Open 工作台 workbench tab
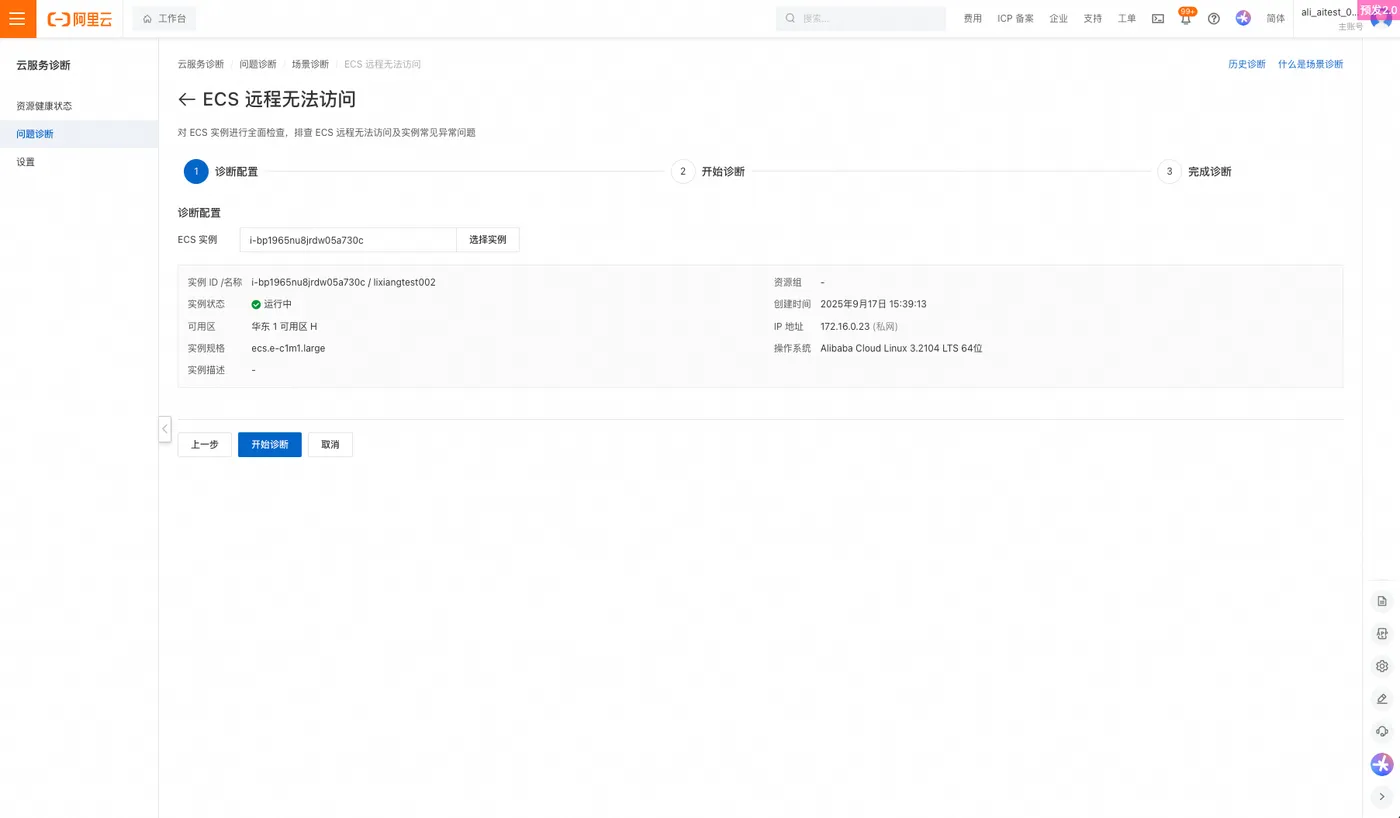This screenshot has width=1400, height=818. click(165, 19)
